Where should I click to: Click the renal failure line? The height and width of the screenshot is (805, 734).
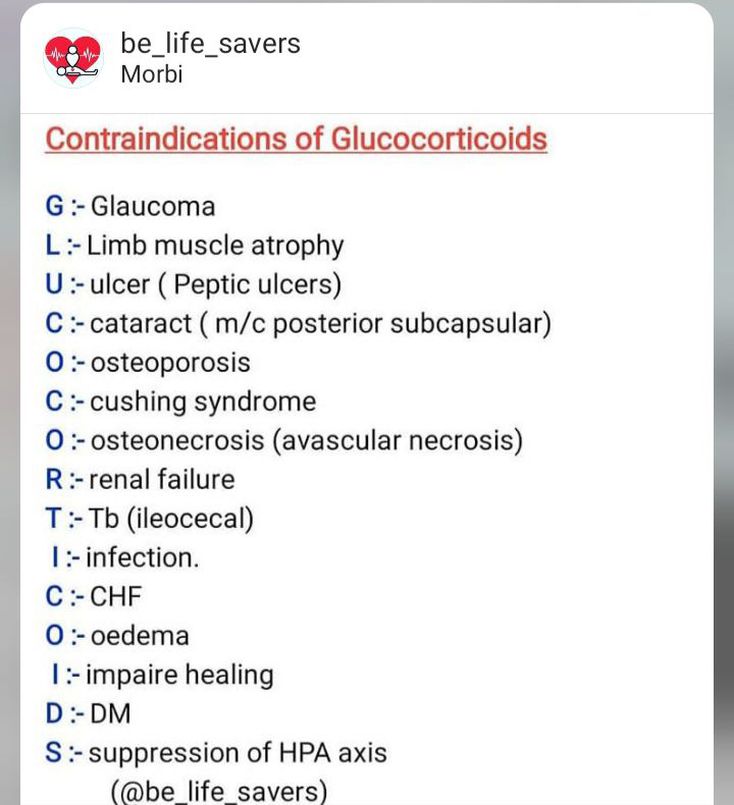[x=140, y=479]
